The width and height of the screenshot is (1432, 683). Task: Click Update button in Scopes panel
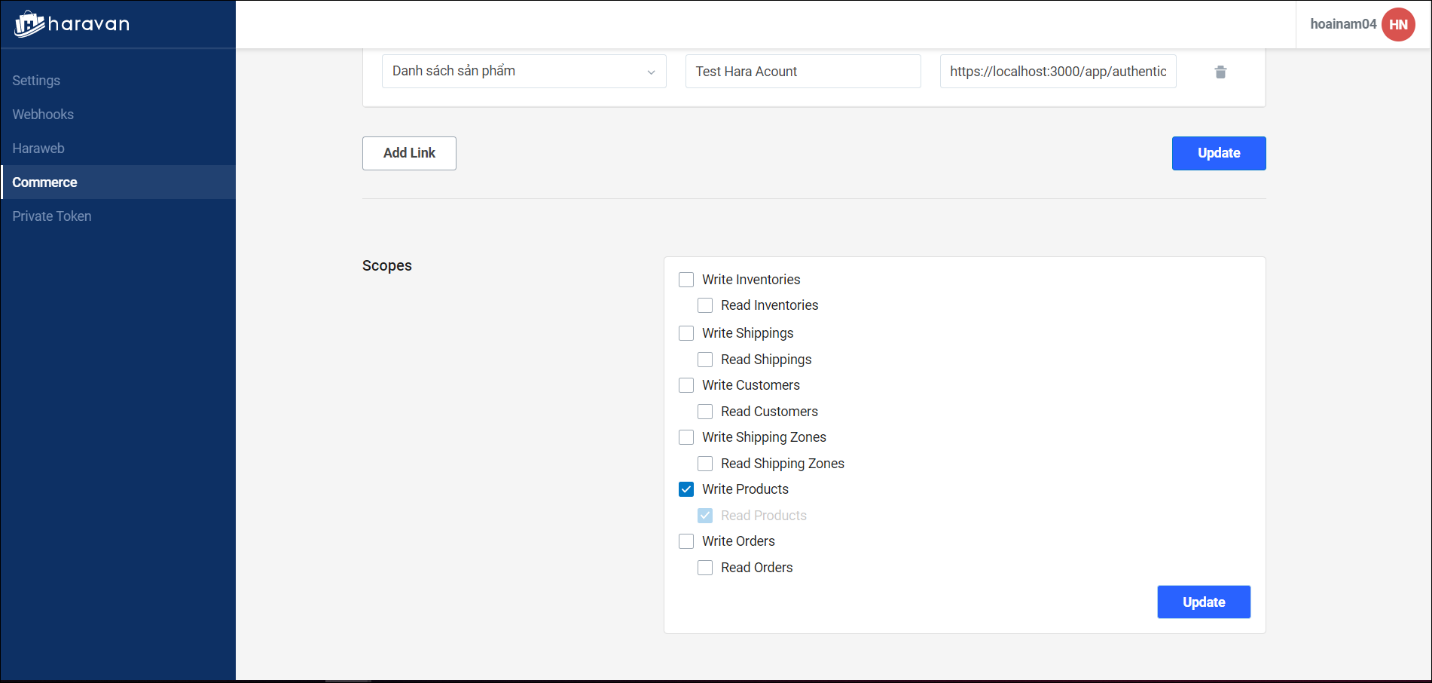click(1203, 602)
